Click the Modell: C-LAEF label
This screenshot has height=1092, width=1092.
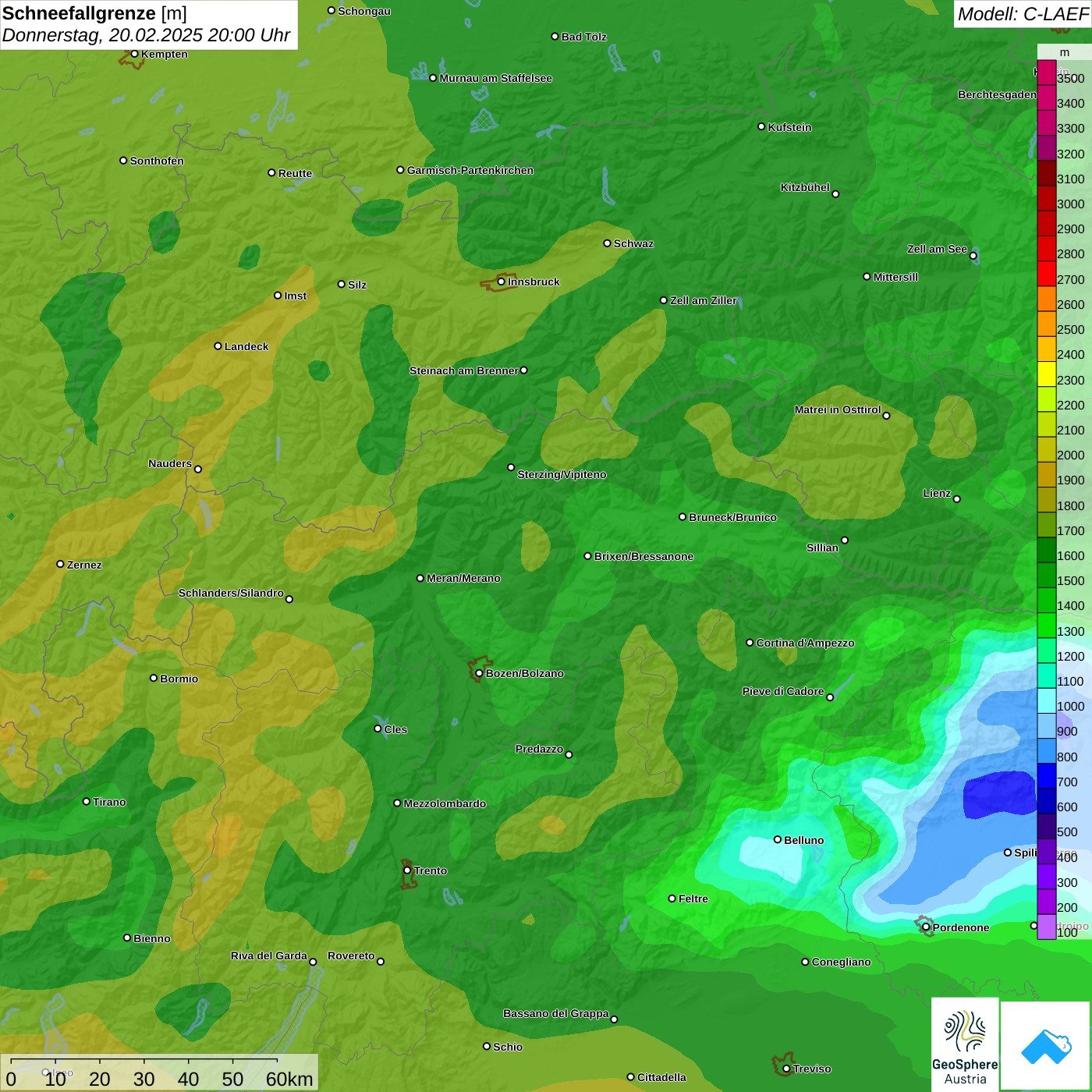pos(1023,13)
